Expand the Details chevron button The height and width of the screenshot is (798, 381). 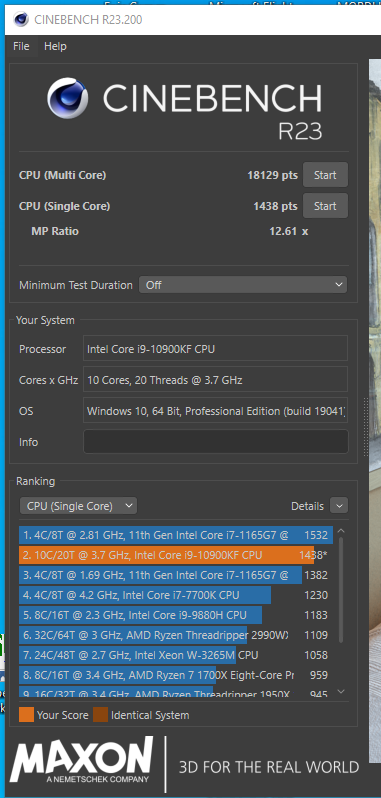coord(339,506)
